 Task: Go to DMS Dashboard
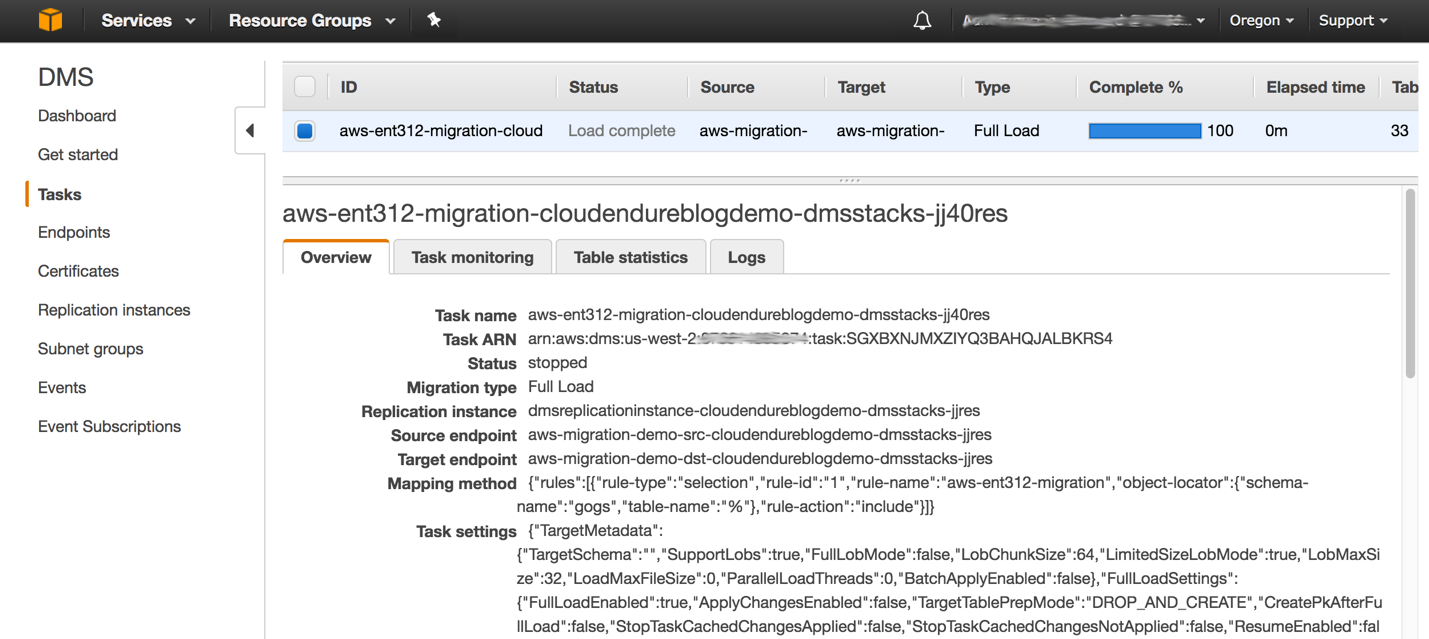coord(77,116)
